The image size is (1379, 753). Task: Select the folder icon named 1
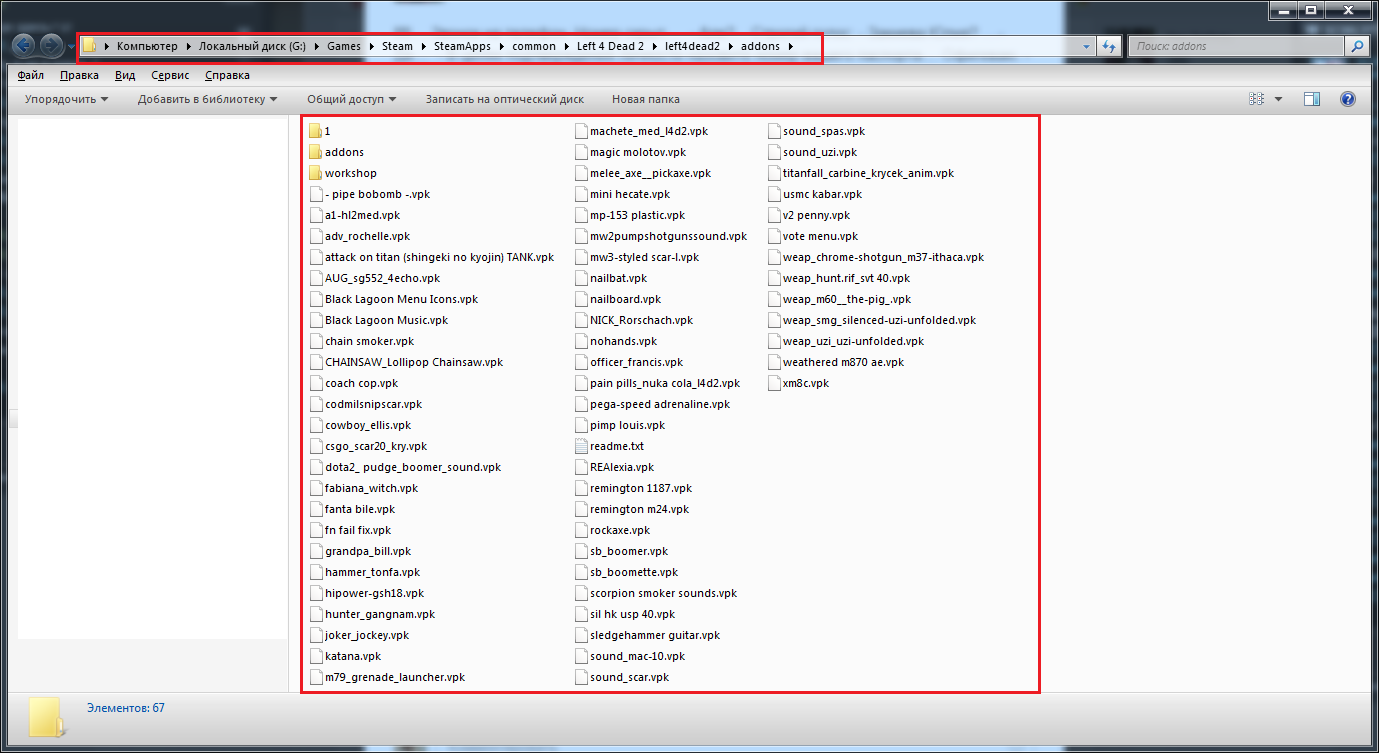pyautogui.click(x=315, y=131)
